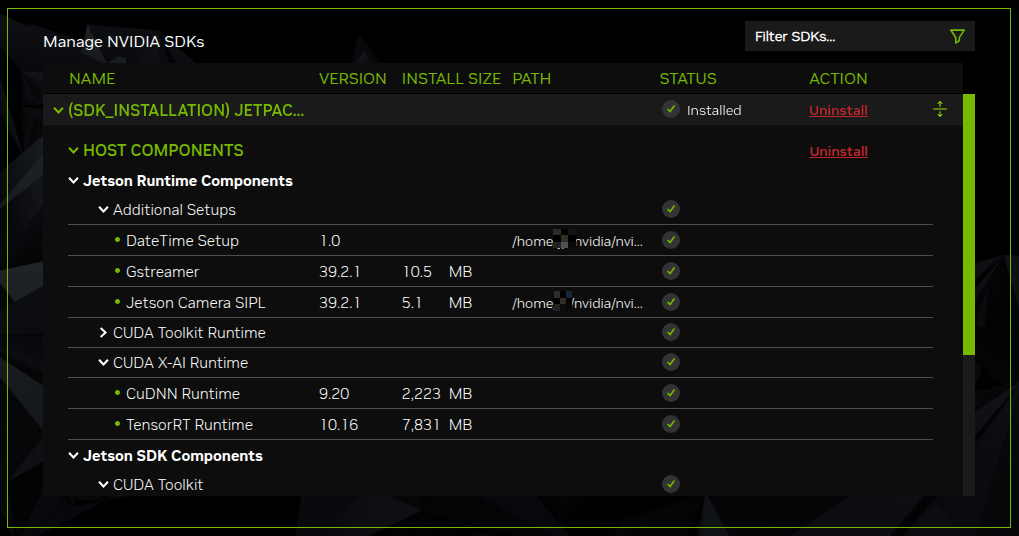Collapse the CUDA X-AI Runtime group
The height and width of the screenshot is (536, 1019).
coord(103,363)
